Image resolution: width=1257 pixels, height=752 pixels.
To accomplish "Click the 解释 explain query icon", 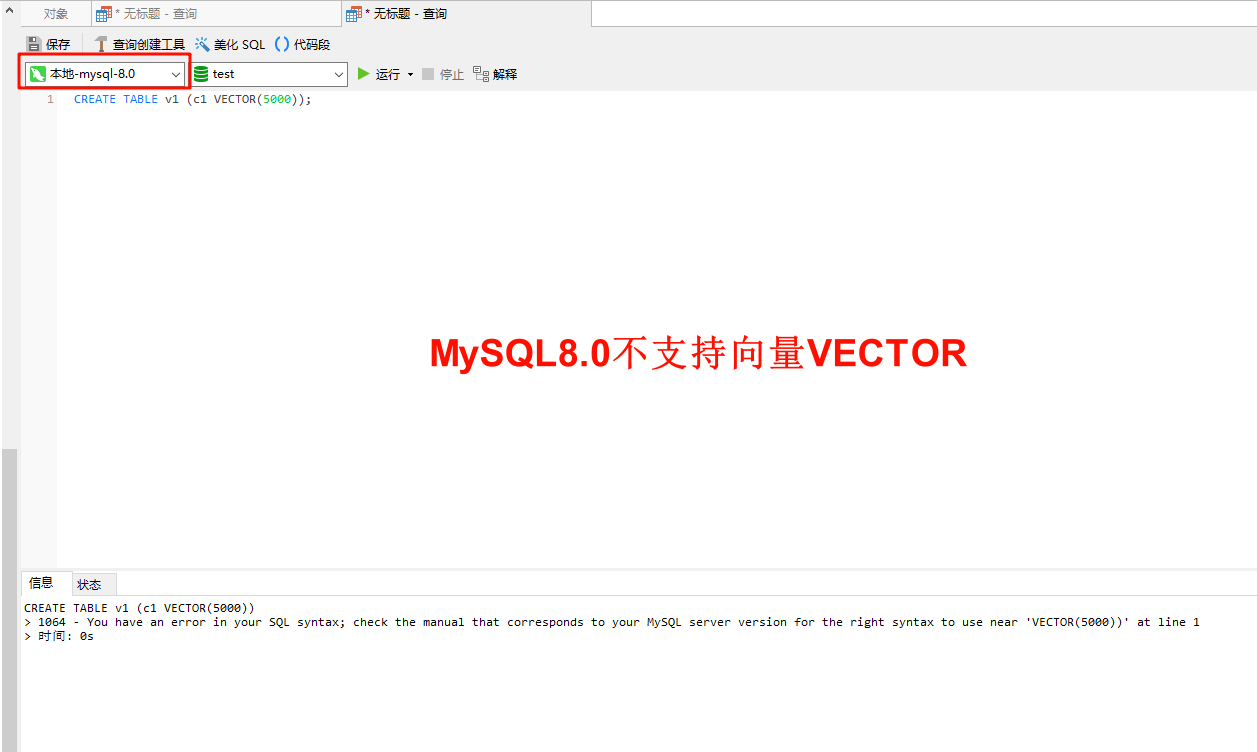I will (482, 73).
